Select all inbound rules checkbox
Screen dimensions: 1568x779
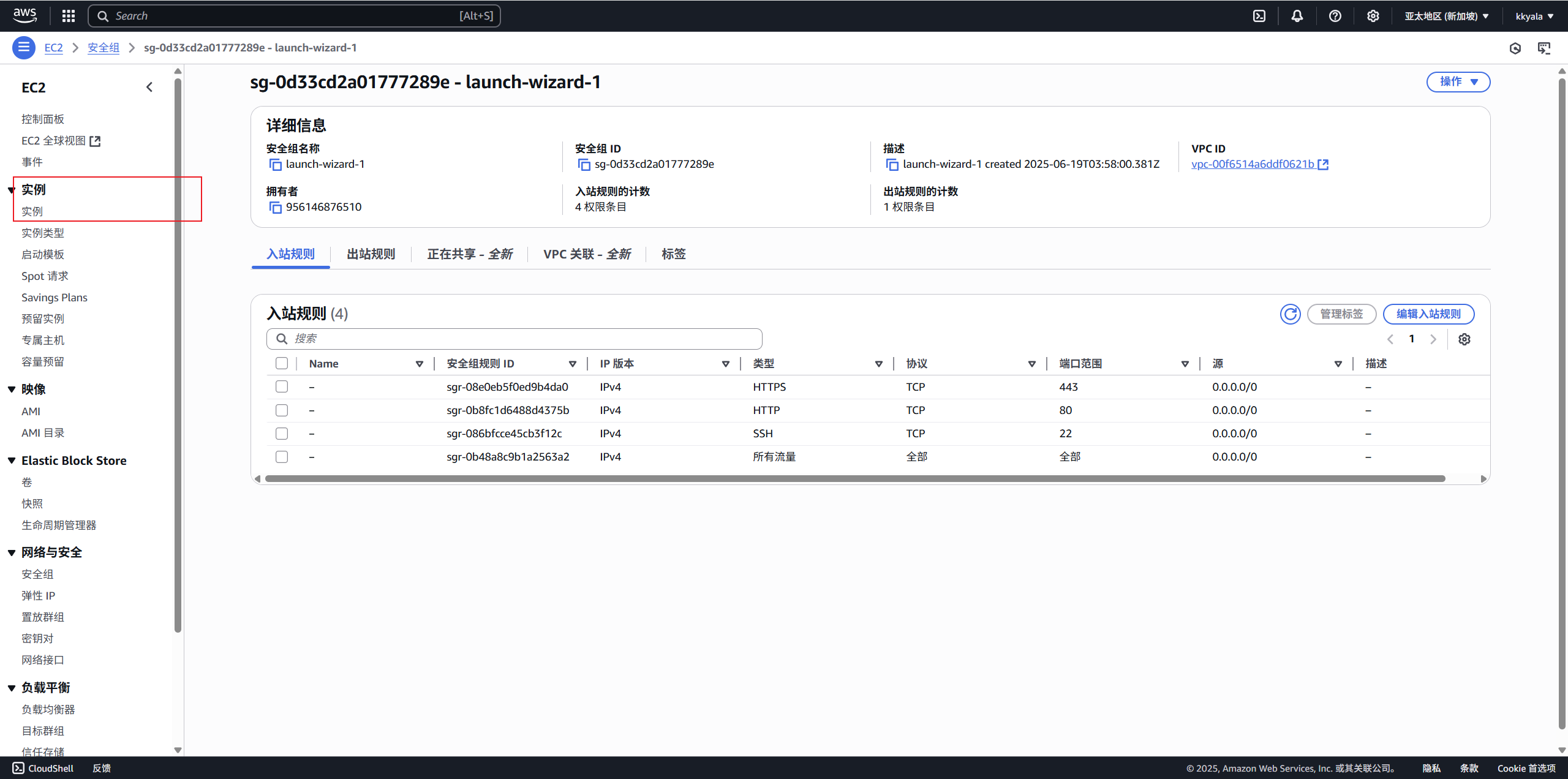click(x=282, y=363)
